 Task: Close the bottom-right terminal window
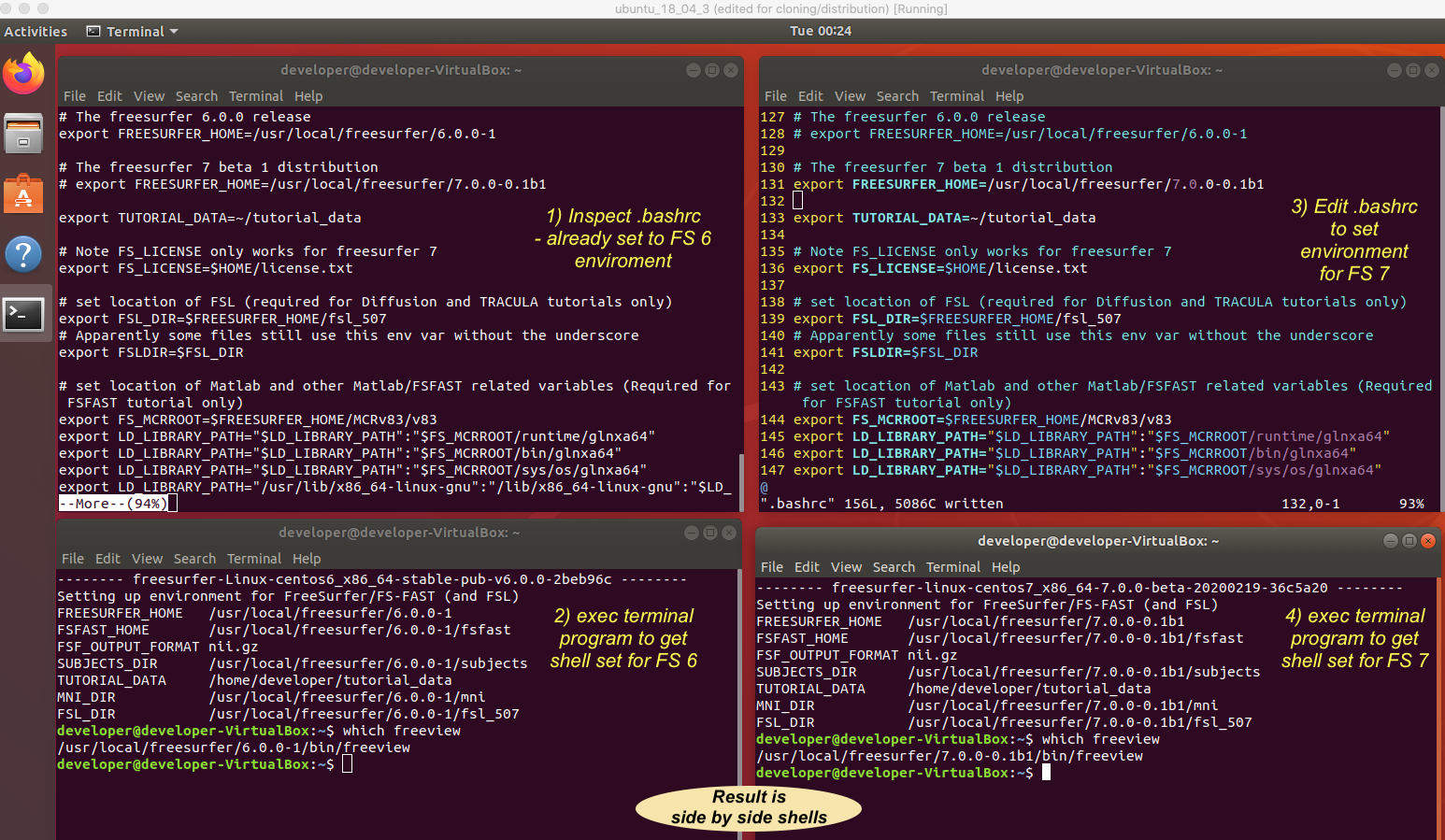pyautogui.click(x=1427, y=541)
